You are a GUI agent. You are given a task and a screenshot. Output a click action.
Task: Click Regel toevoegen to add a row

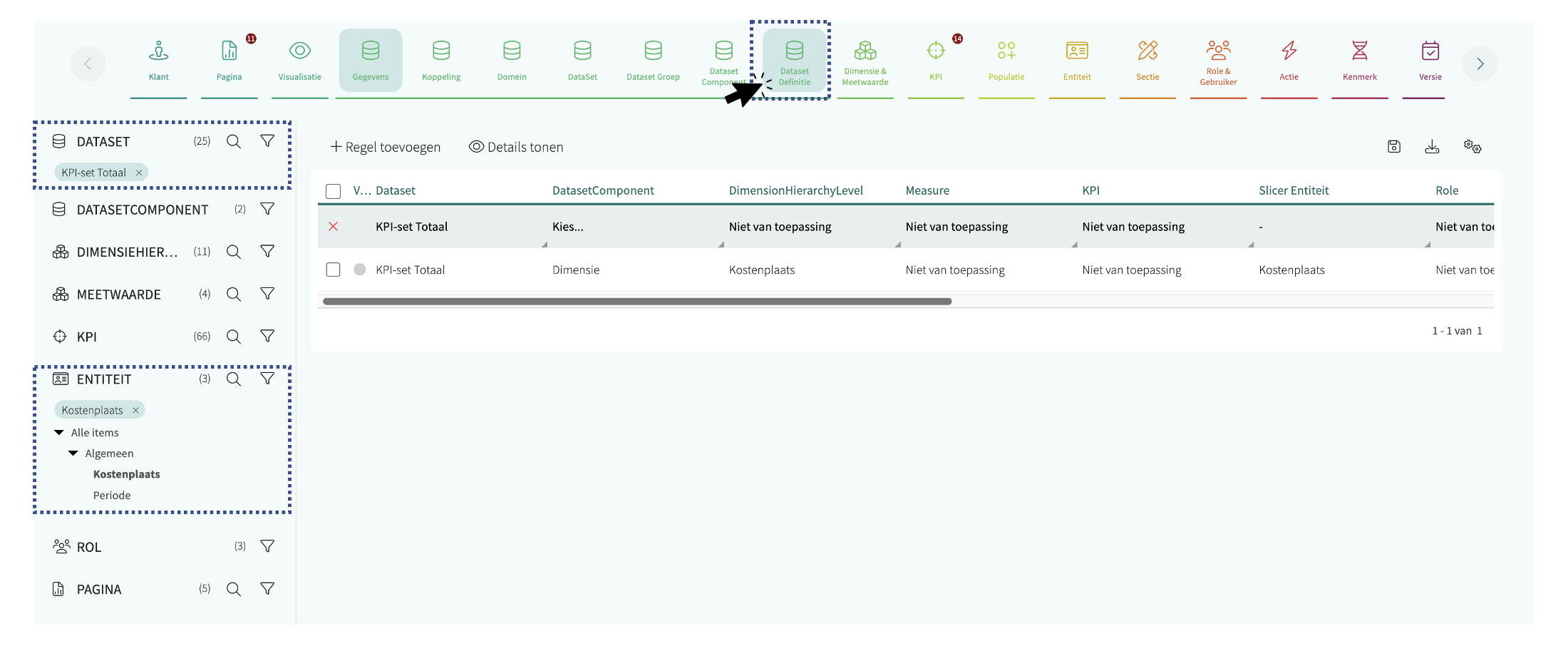coord(386,147)
